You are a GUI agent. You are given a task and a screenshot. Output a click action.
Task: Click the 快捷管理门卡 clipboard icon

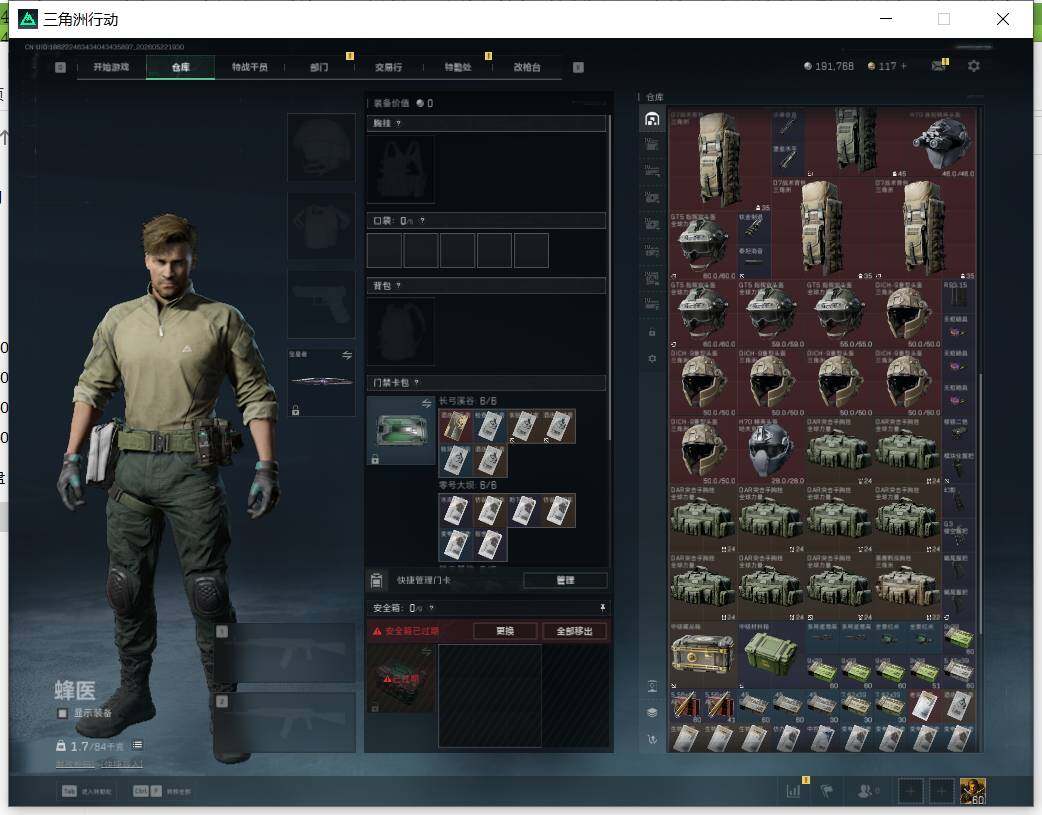point(376,580)
